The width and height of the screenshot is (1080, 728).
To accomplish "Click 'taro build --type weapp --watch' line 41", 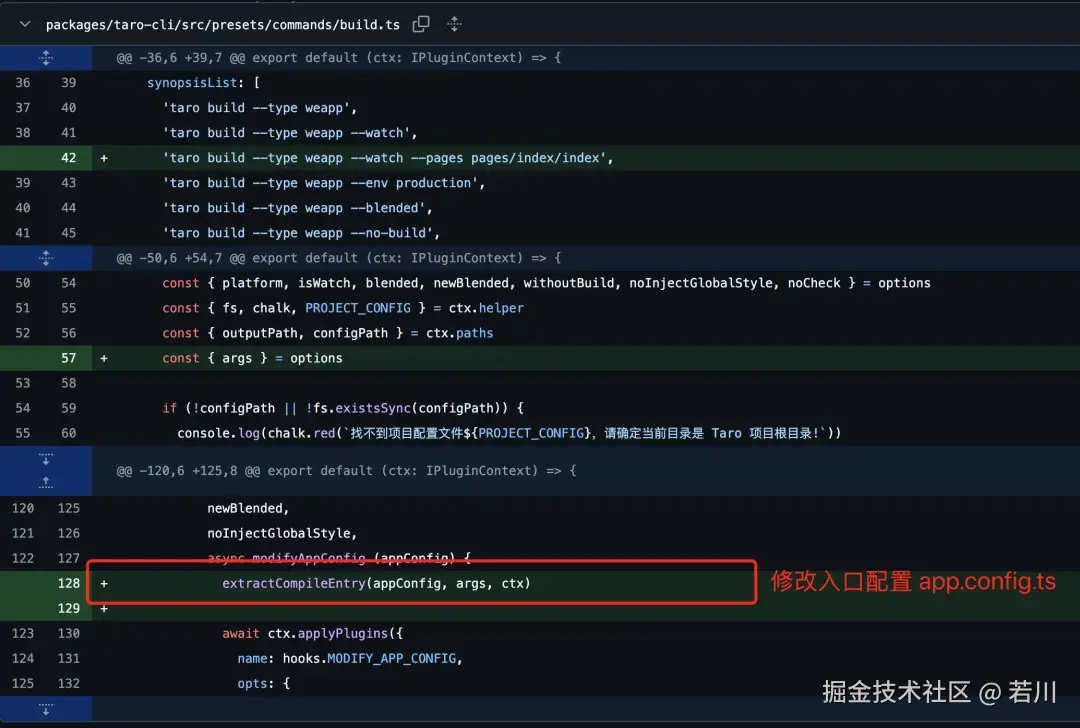I will pos(290,133).
